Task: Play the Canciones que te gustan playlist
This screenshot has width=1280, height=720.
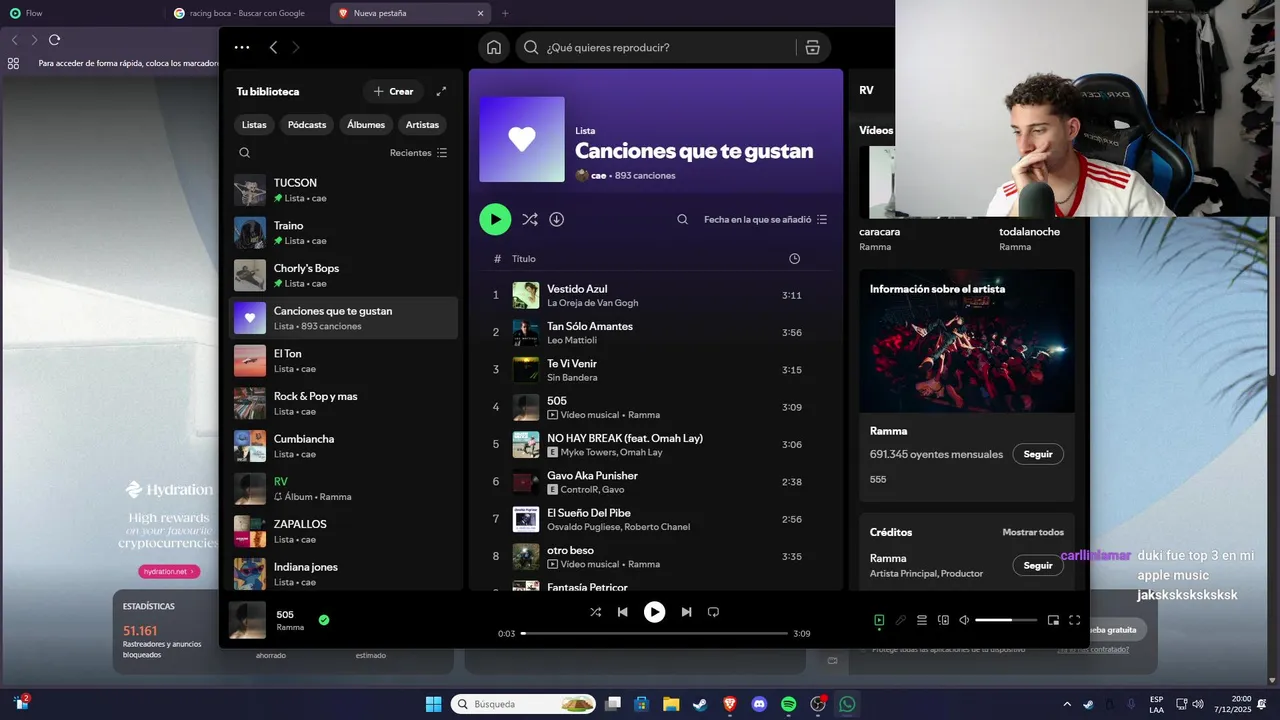Action: coord(495,219)
